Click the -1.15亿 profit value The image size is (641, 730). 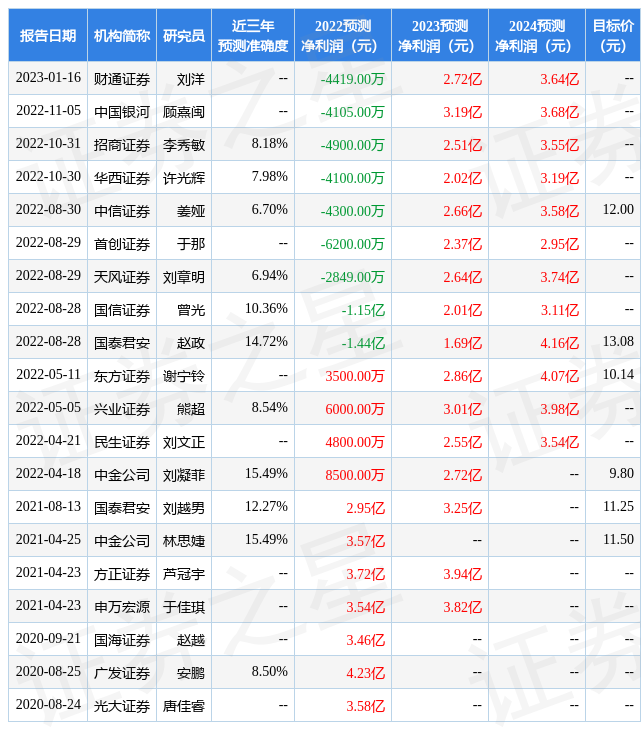pyautogui.click(x=363, y=310)
